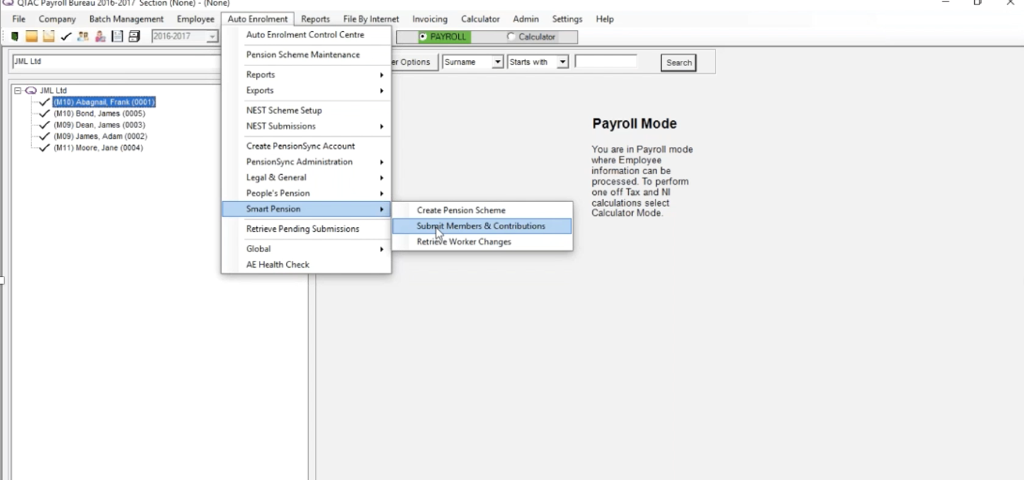This screenshot has width=1024, height=480.
Task: Click the search text input field
Action: (605, 62)
